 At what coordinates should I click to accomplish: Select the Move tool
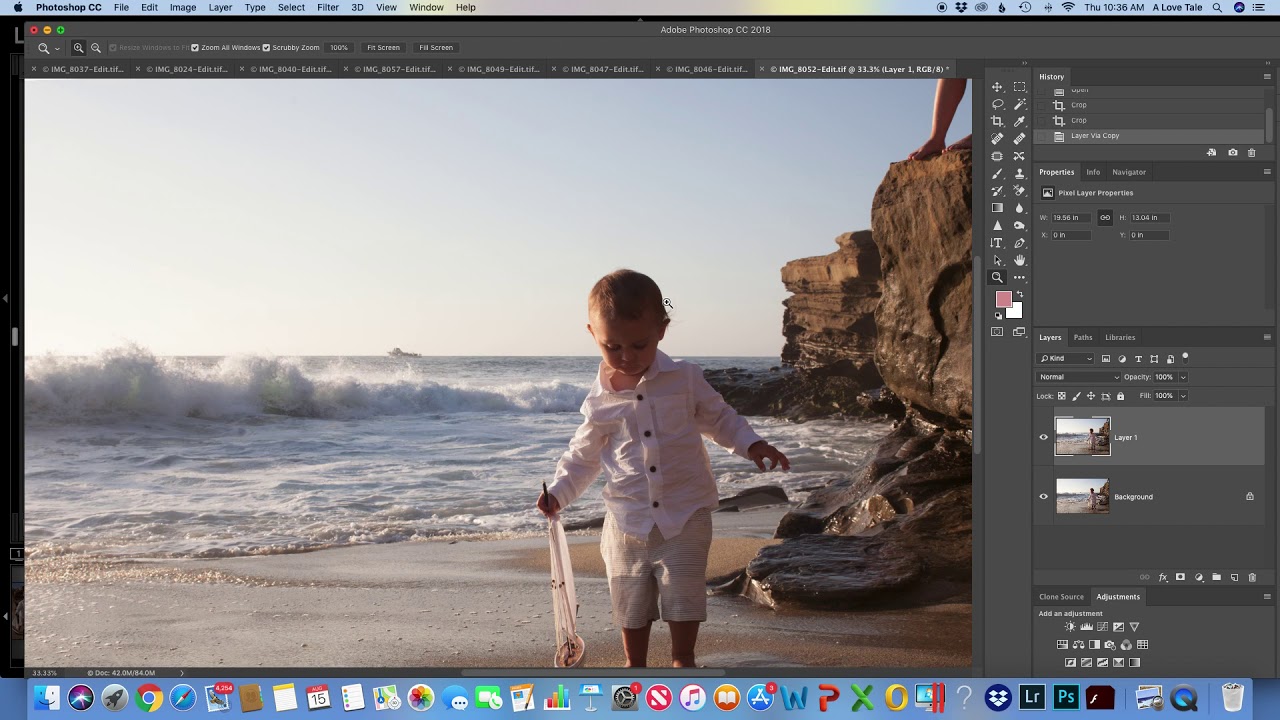point(997,87)
